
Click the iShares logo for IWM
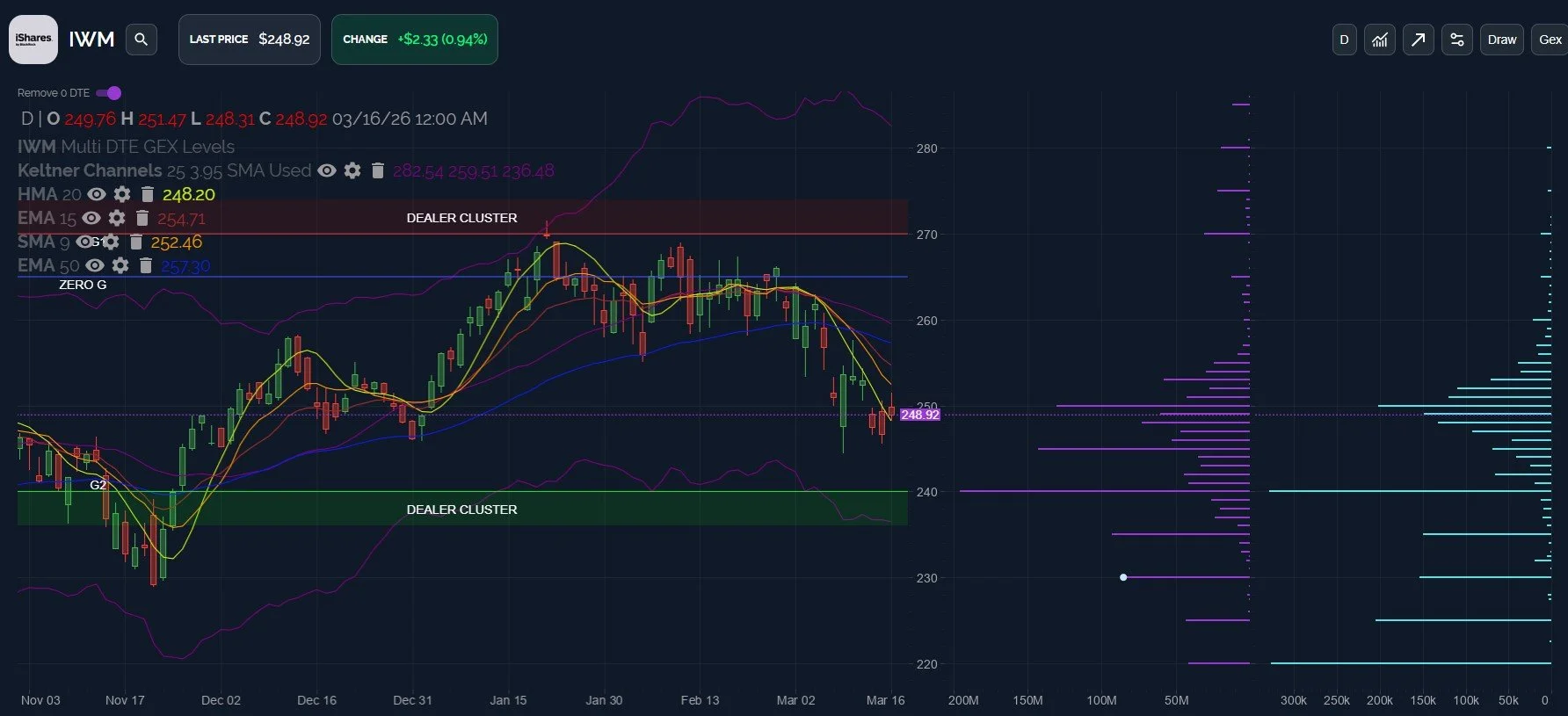(x=33, y=40)
